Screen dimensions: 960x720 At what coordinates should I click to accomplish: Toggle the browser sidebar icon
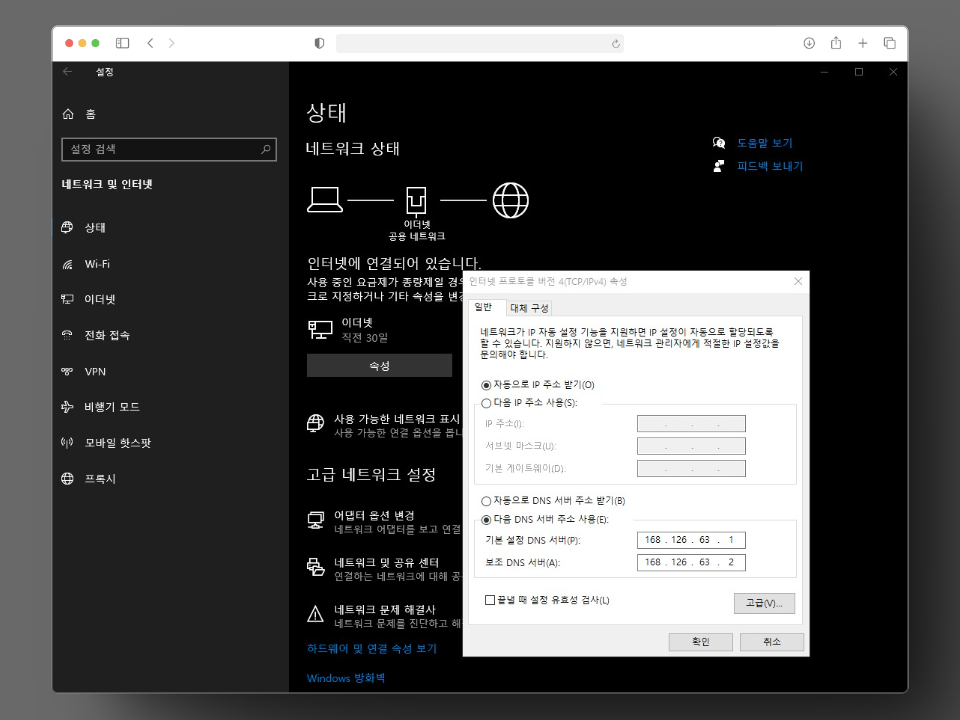(122, 43)
